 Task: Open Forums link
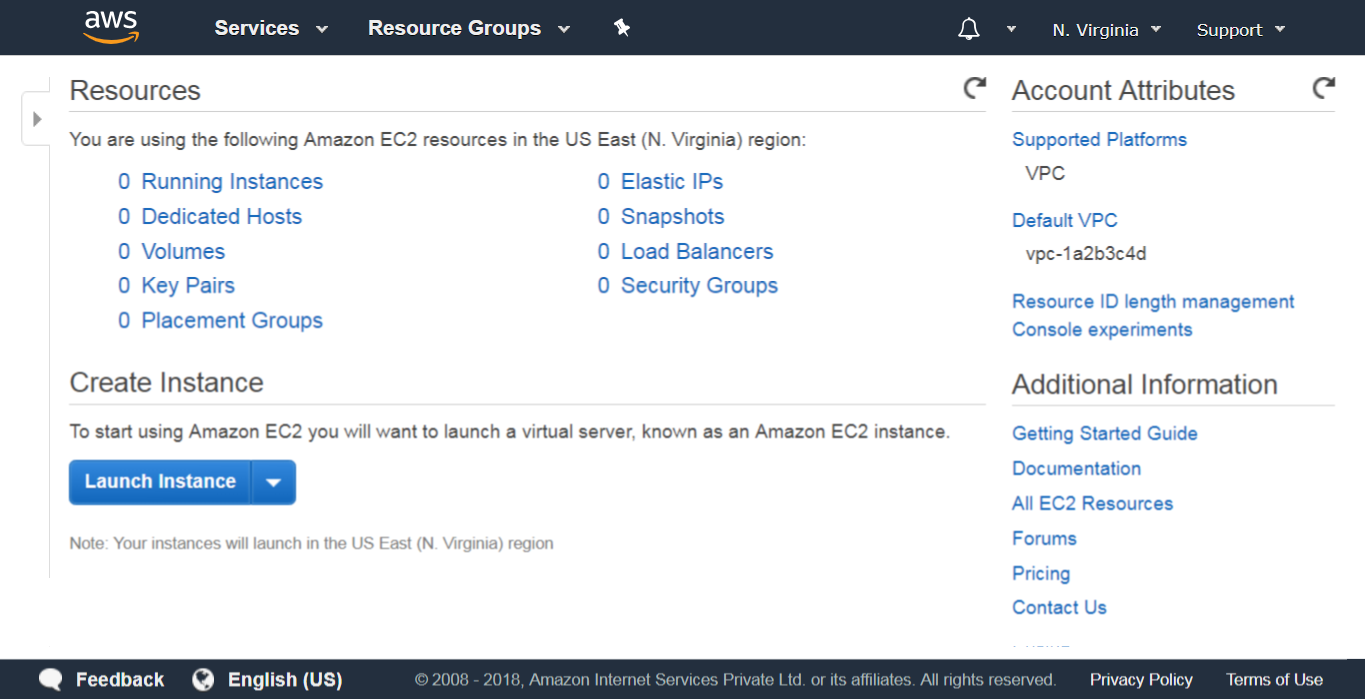(1044, 539)
